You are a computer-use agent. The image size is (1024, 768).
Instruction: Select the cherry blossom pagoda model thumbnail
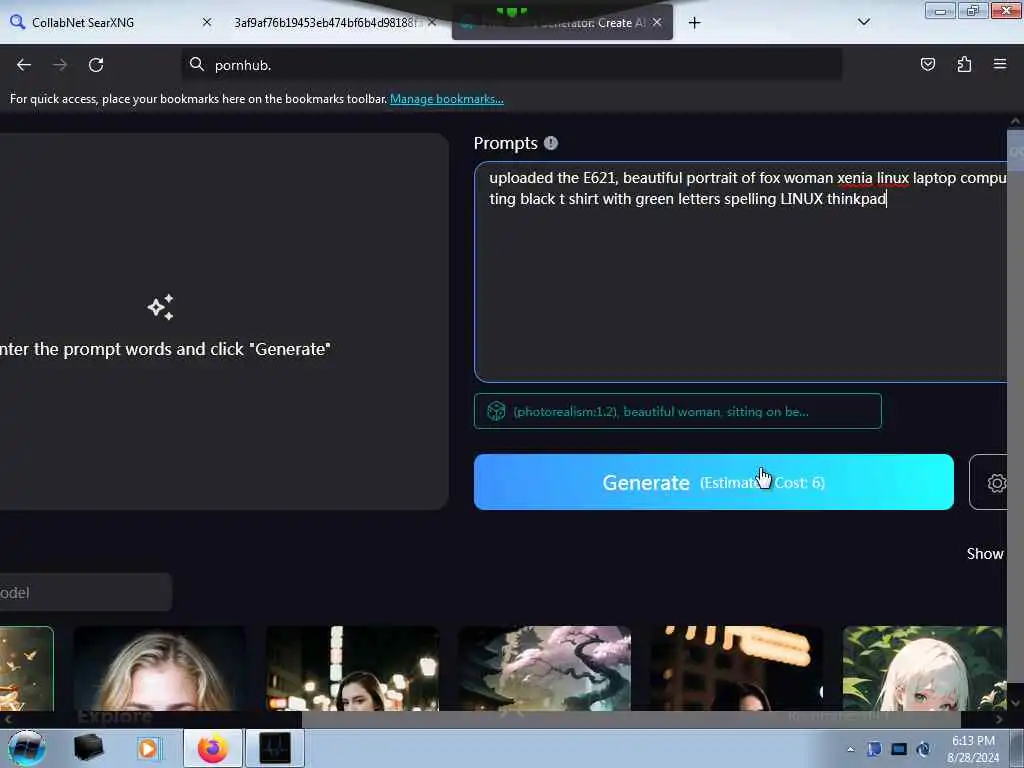coord(544,668)
